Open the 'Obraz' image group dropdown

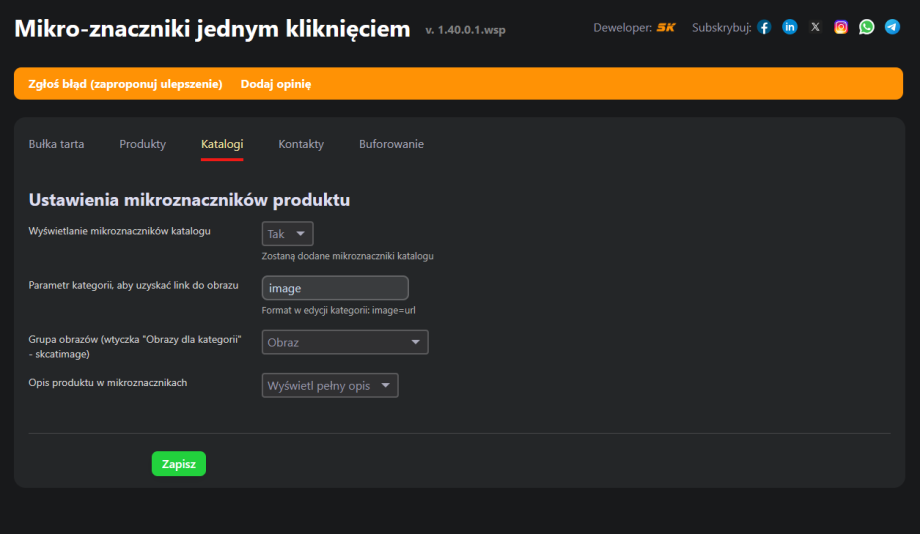(x=345, y=342)
